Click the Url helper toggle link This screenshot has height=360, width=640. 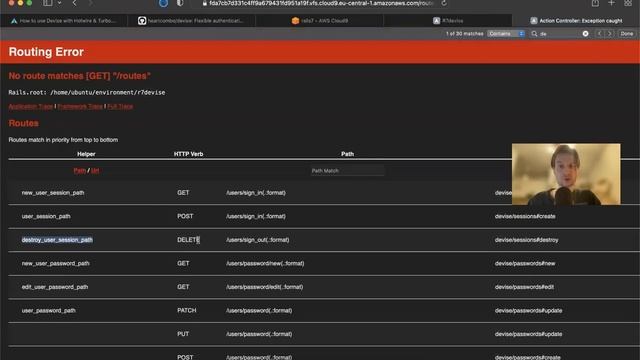[95, 170]
